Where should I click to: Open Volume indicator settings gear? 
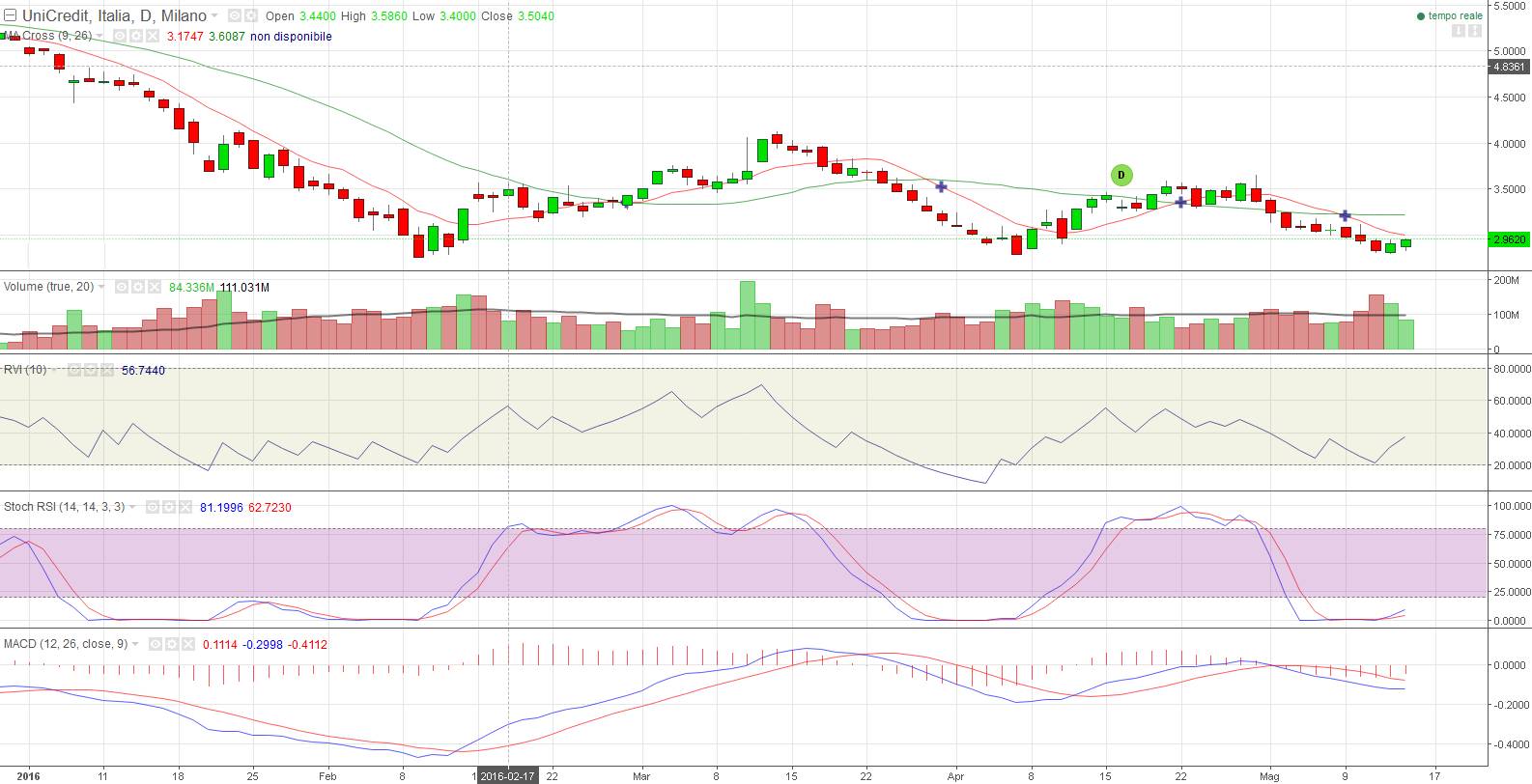point(138,287)
